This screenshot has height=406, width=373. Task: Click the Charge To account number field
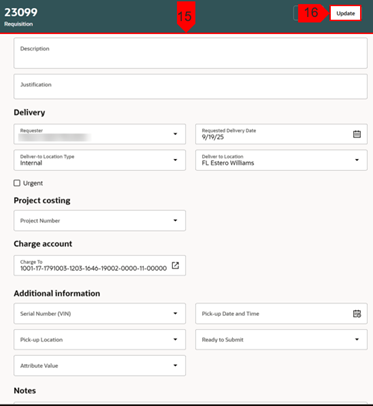tap(100, 265)
